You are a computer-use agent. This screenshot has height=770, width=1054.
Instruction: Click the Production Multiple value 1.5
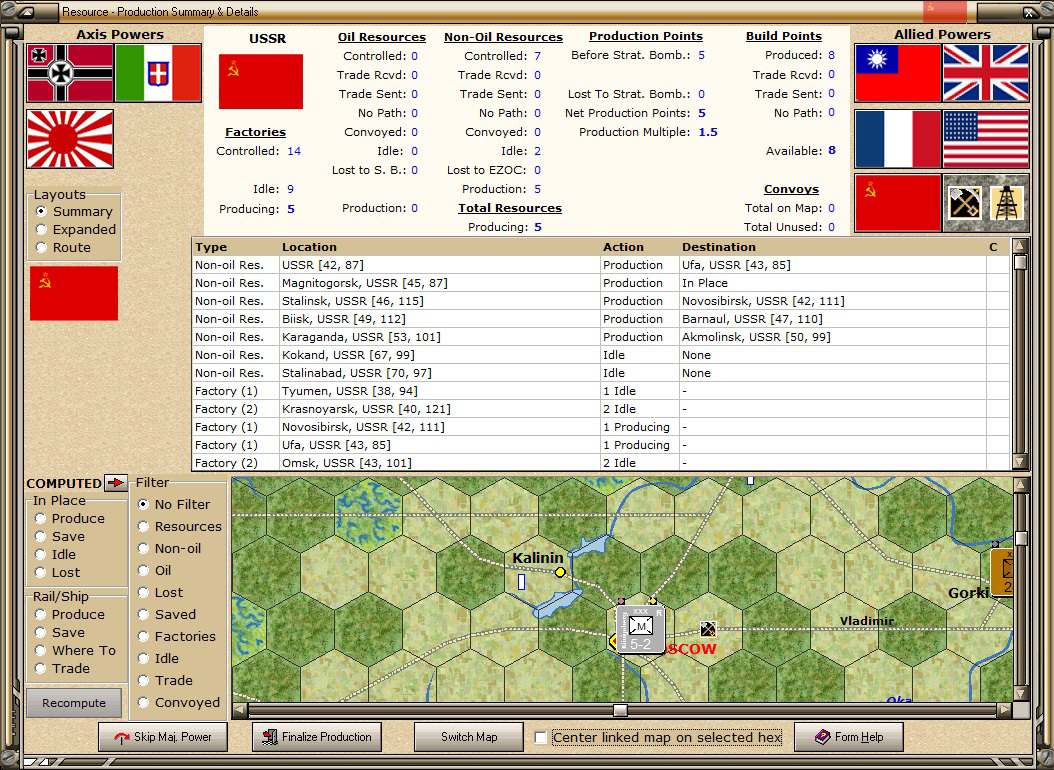pyautogui.click(x=708, y=132)
